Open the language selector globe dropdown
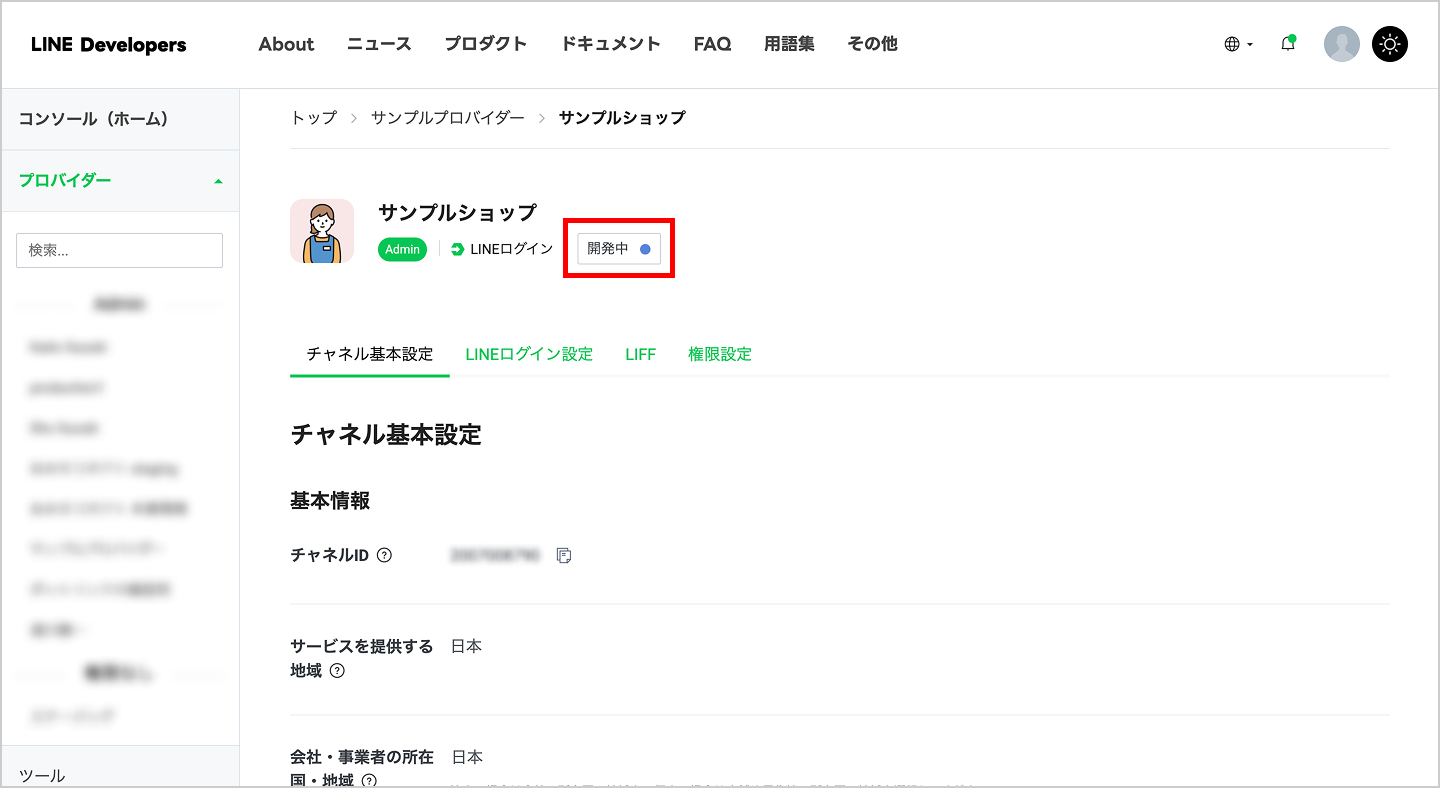 [1237, 43]
